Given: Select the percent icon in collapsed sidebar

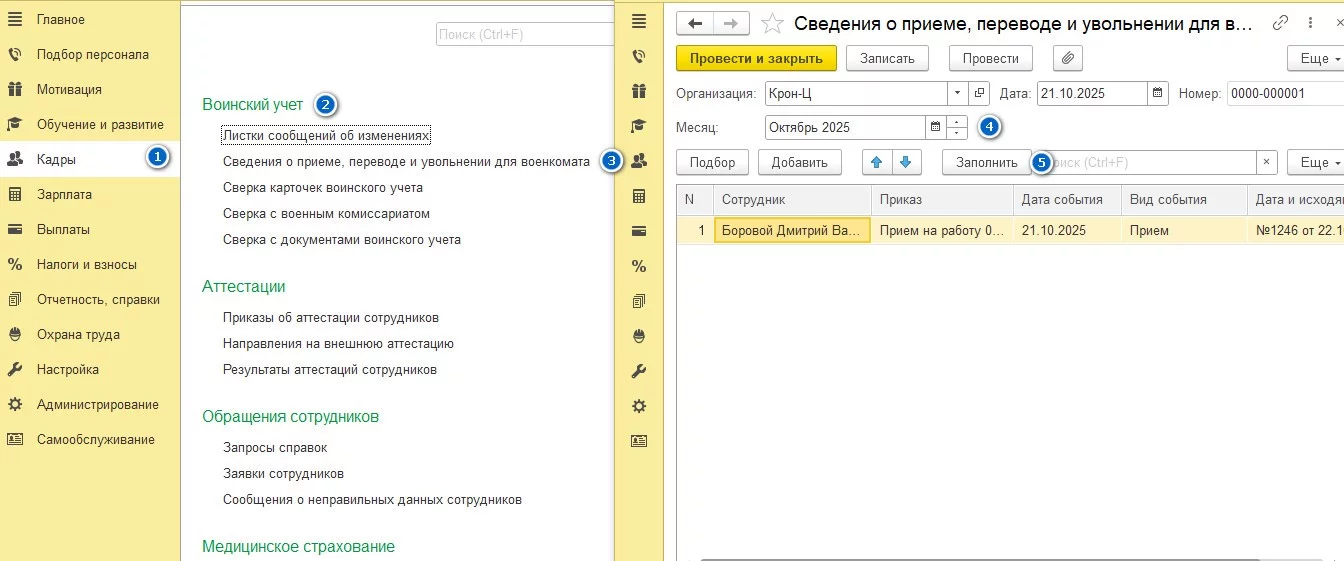Looking at the screenshot, I should click(639, 266).
